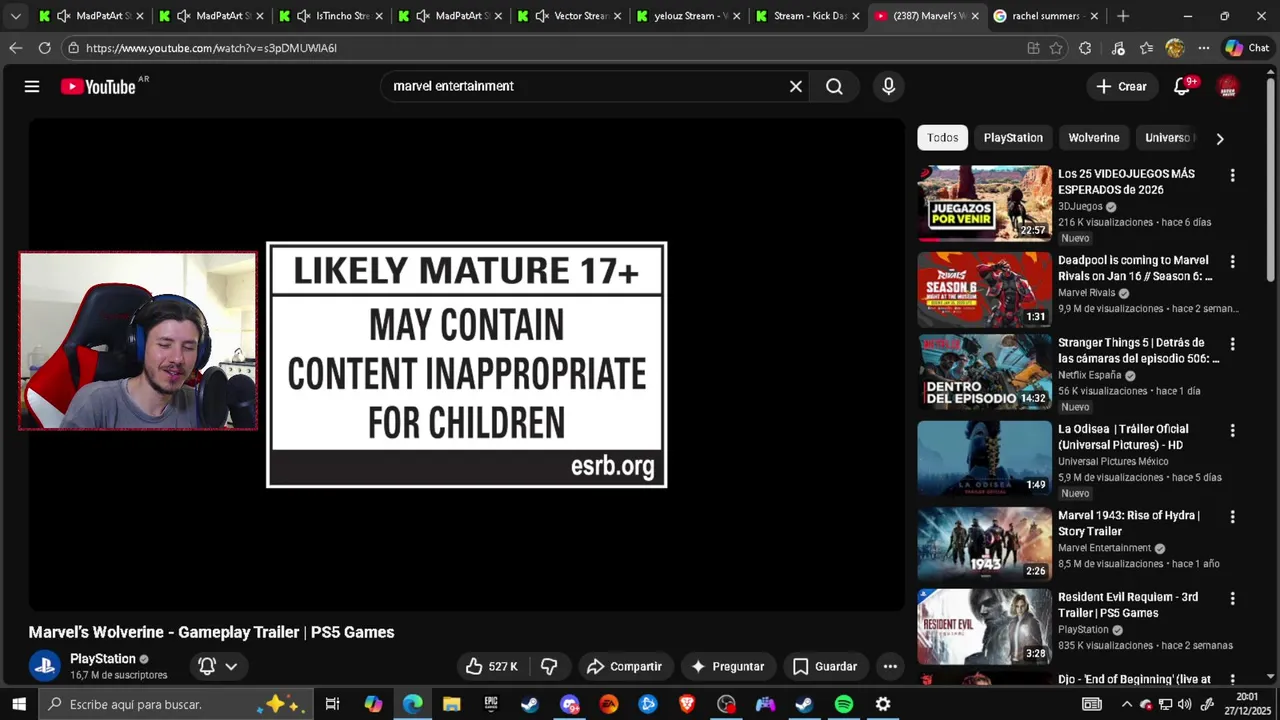Show hidden system tray icons chevron
The height and width of the screenshot is (720, 1280).
(x=1126, y=704)
